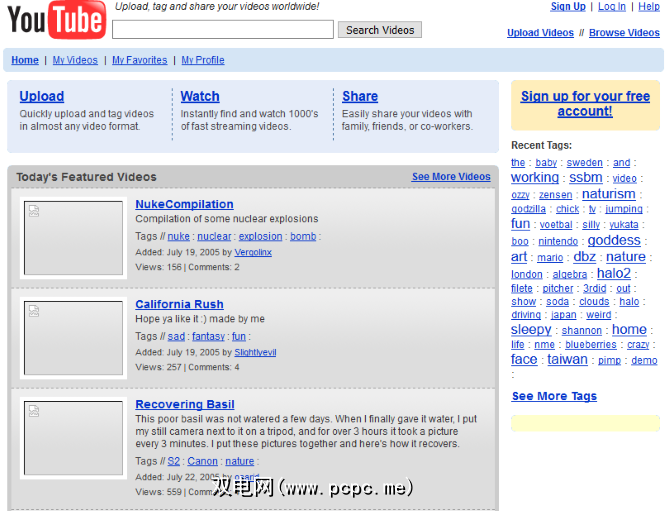Click the sweden recent tag
The height and width of the screenshot is (511, 670).
[584, 163]
